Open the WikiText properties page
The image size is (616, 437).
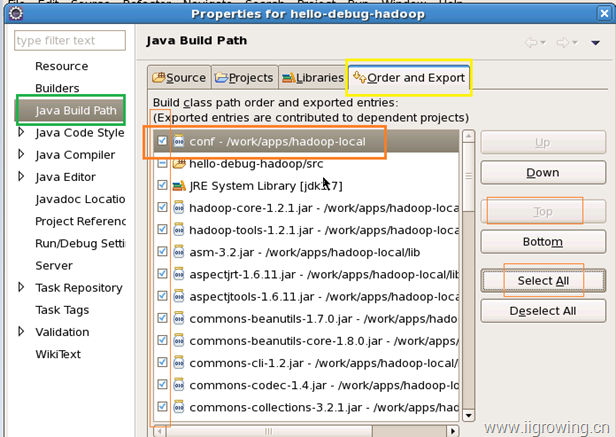coord(58,354)
